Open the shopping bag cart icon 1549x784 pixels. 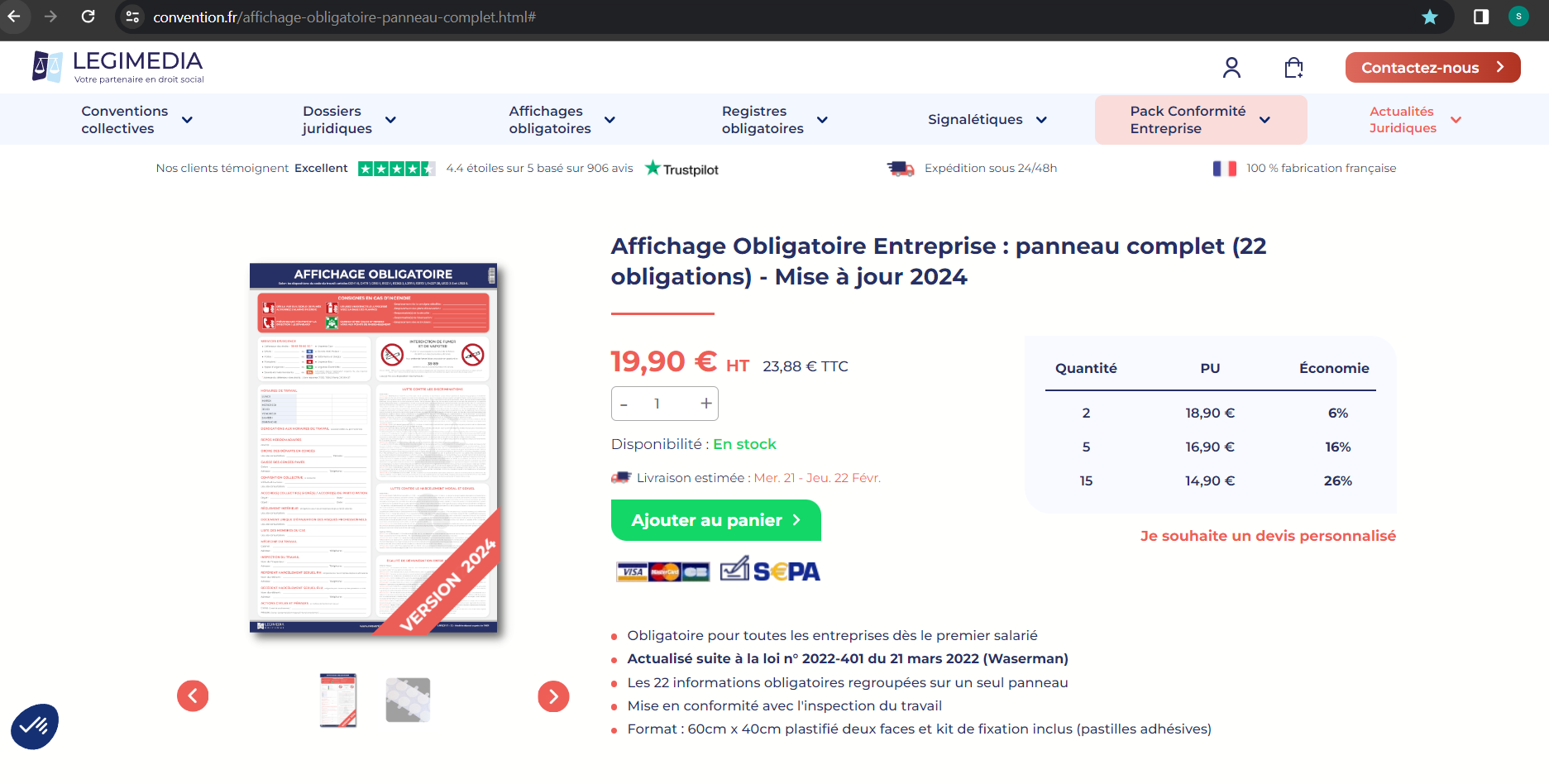(1293, 68)
